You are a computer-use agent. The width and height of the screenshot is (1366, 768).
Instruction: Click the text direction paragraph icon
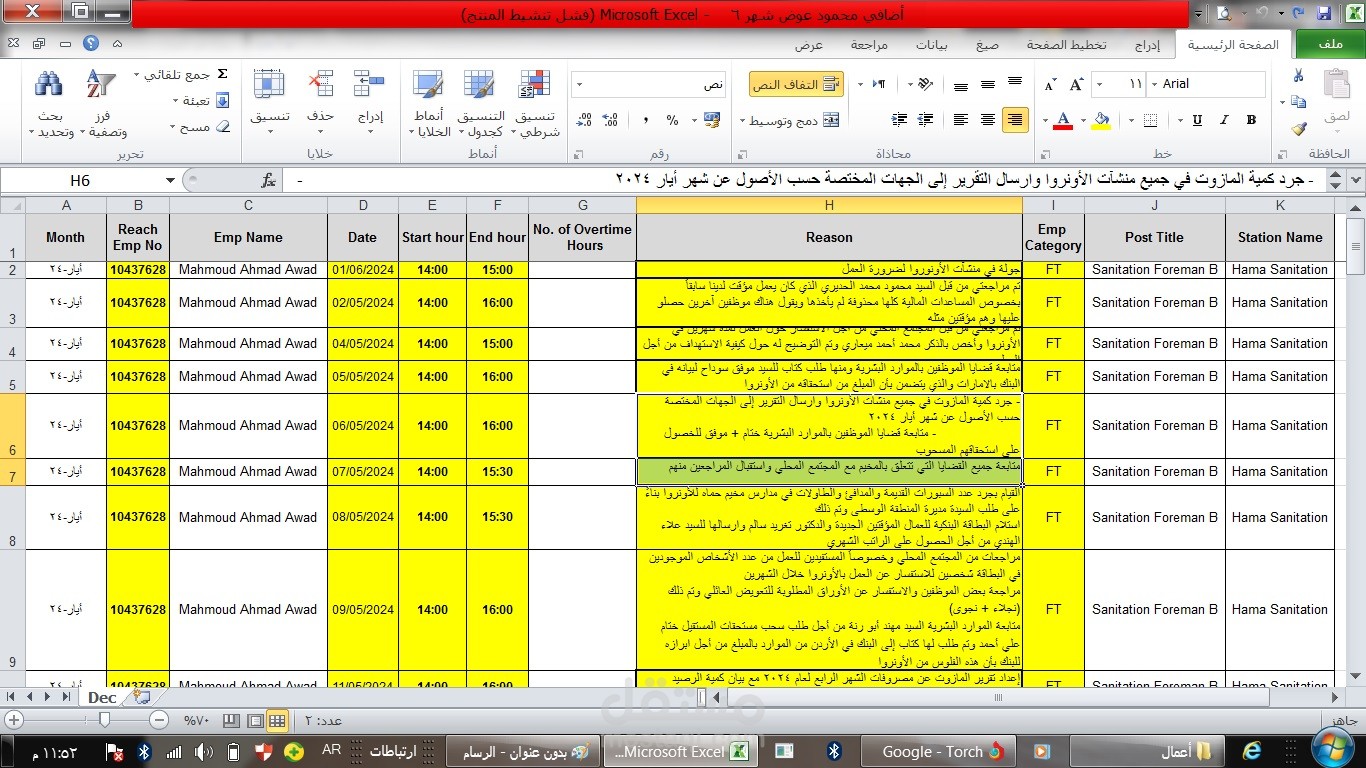[x=879, y=84]
